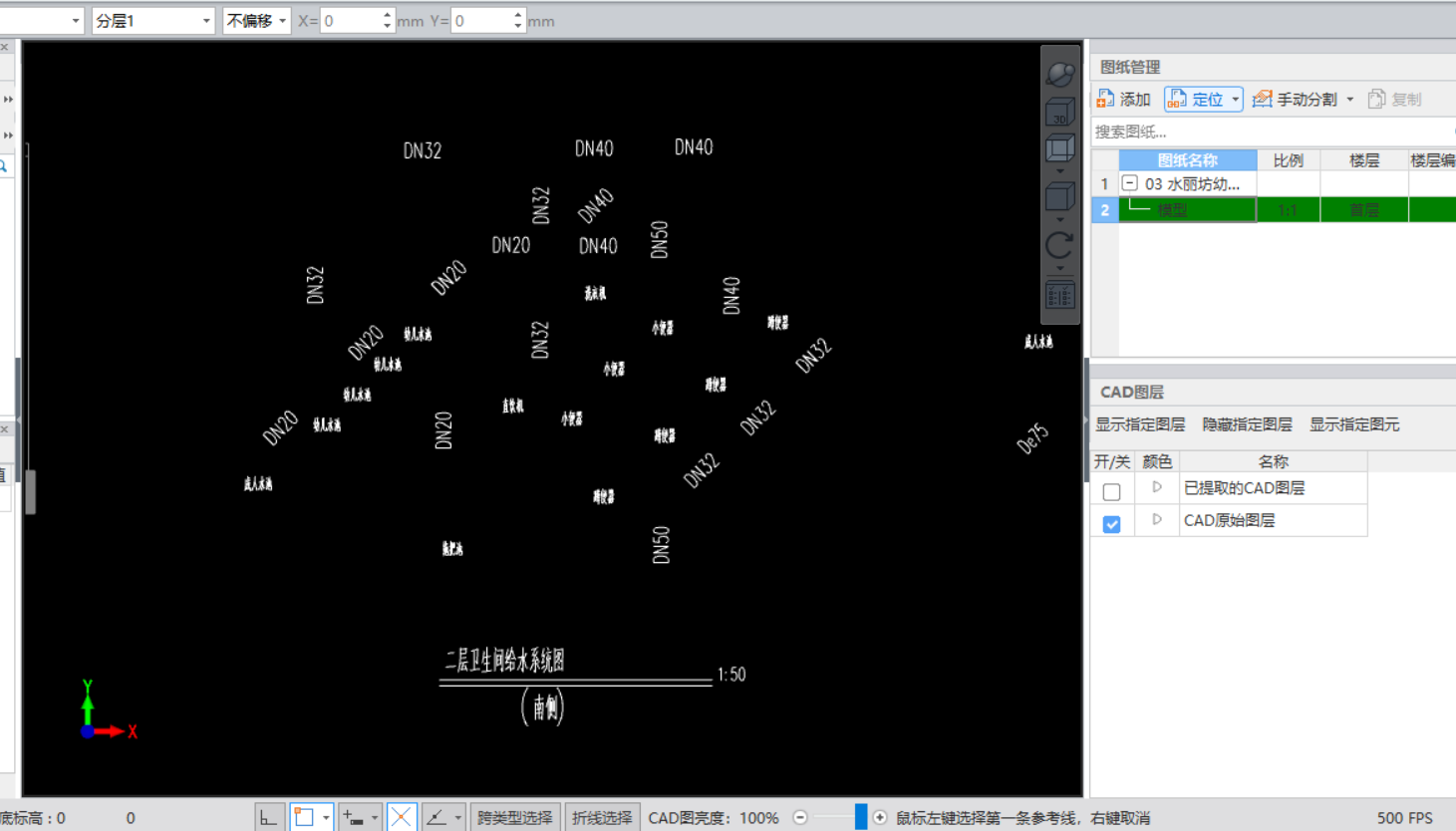Click the 手动分割 manual split icon

[1262, 99]
